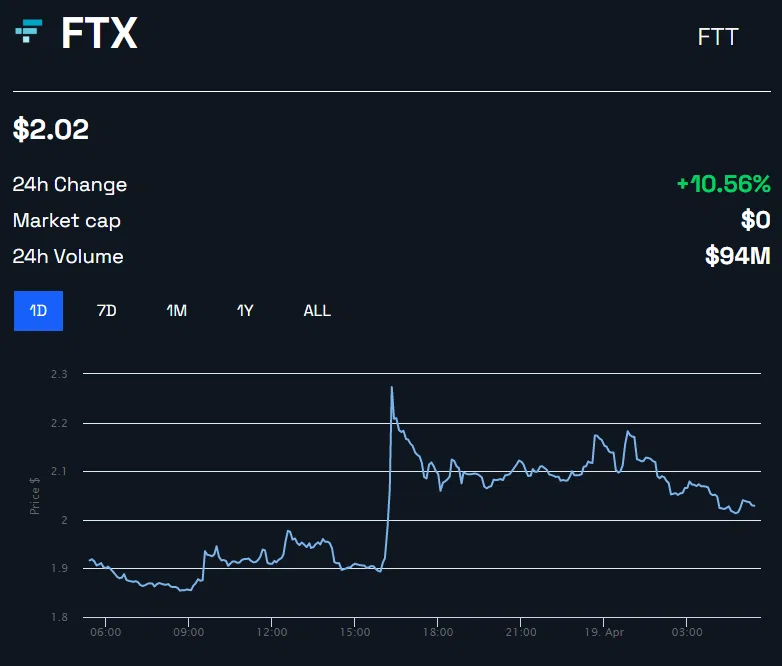This screenshot has width=782, height=666.
Task: Click the FTT ticker symbol
Action: pyautogui.click(x=718, y=37)
